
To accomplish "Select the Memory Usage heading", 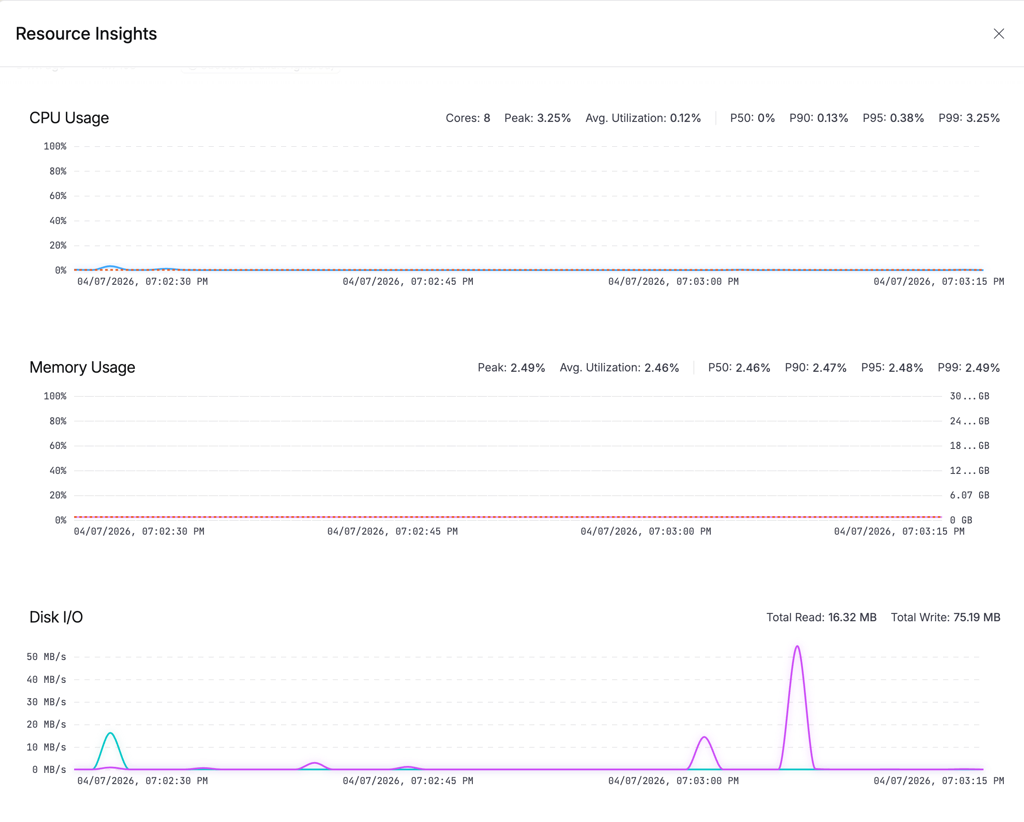I will coord(82,368).
